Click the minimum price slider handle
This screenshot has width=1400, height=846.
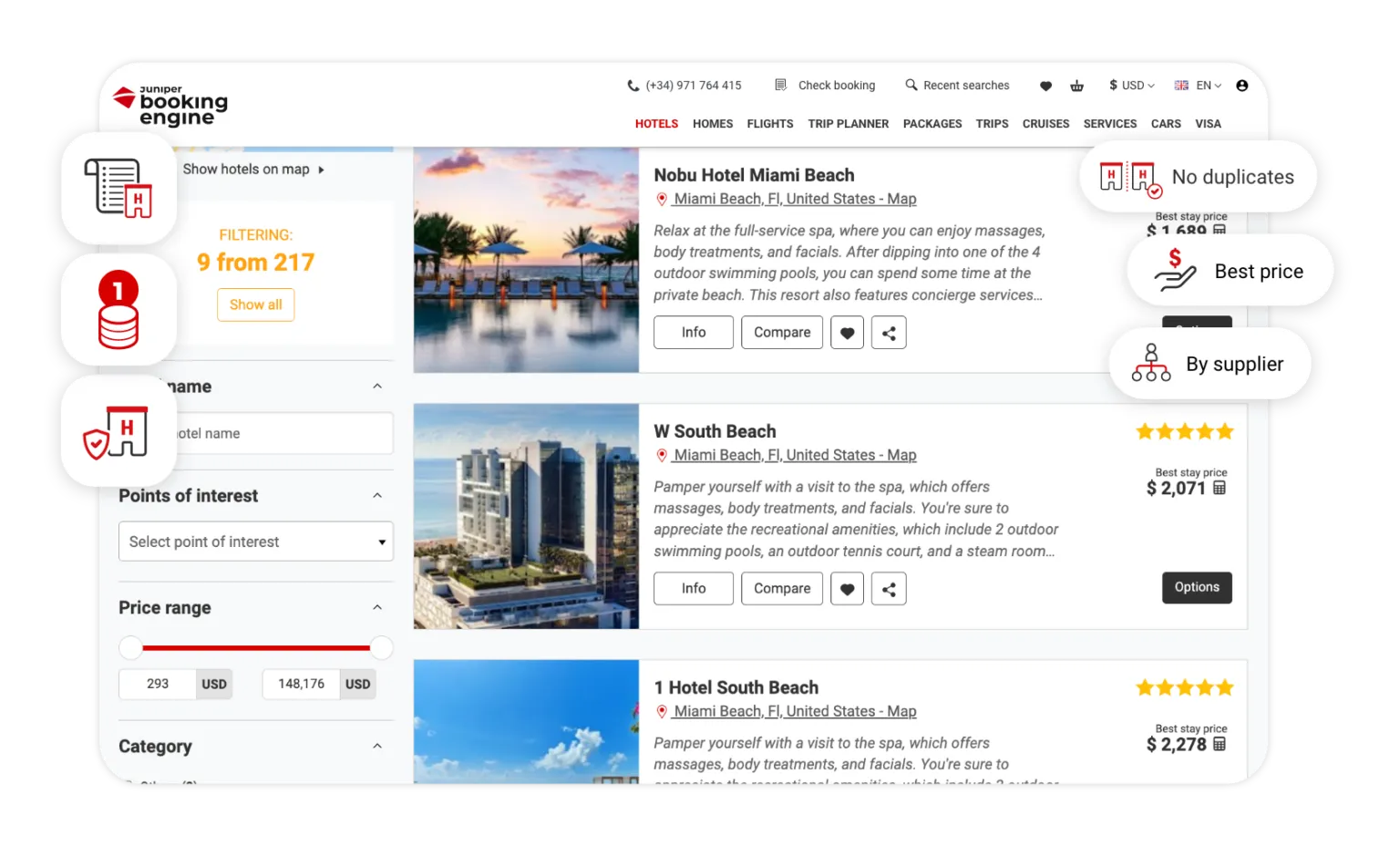click(x=131, y=648)
